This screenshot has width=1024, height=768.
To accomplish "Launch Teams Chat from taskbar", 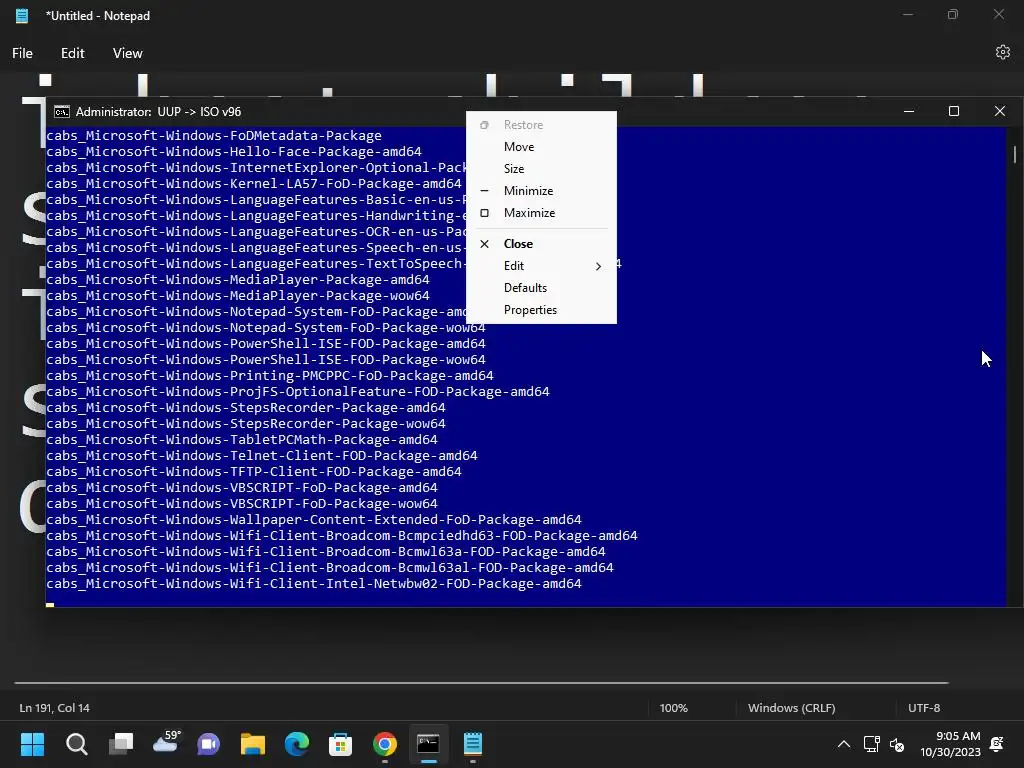I will point(209,744).
